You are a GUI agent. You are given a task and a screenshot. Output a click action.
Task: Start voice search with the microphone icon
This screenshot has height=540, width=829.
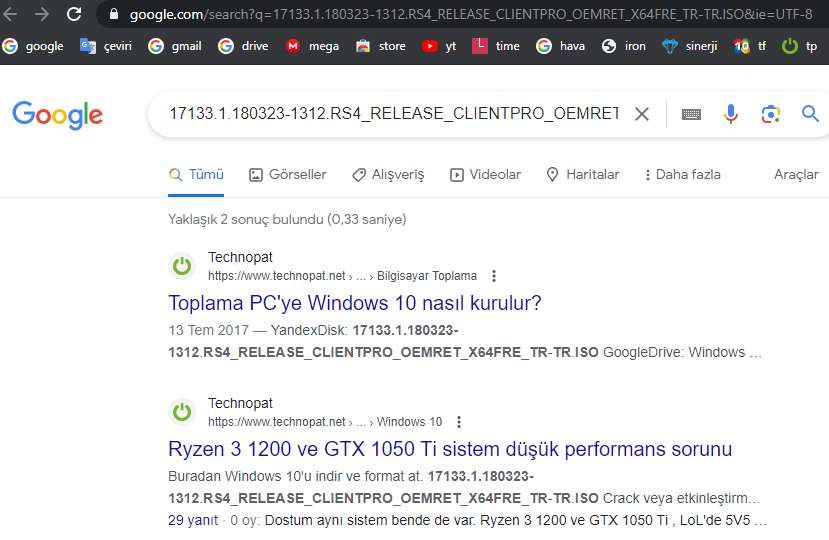731,114
